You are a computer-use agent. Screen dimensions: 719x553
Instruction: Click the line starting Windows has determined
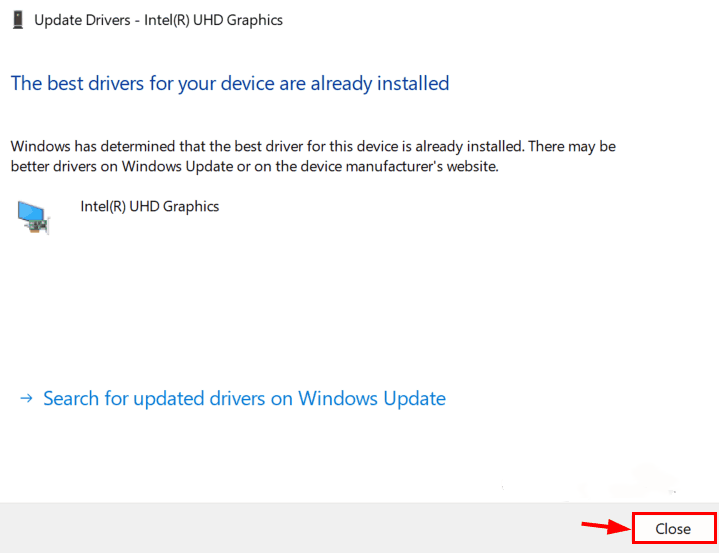[312, 146]
